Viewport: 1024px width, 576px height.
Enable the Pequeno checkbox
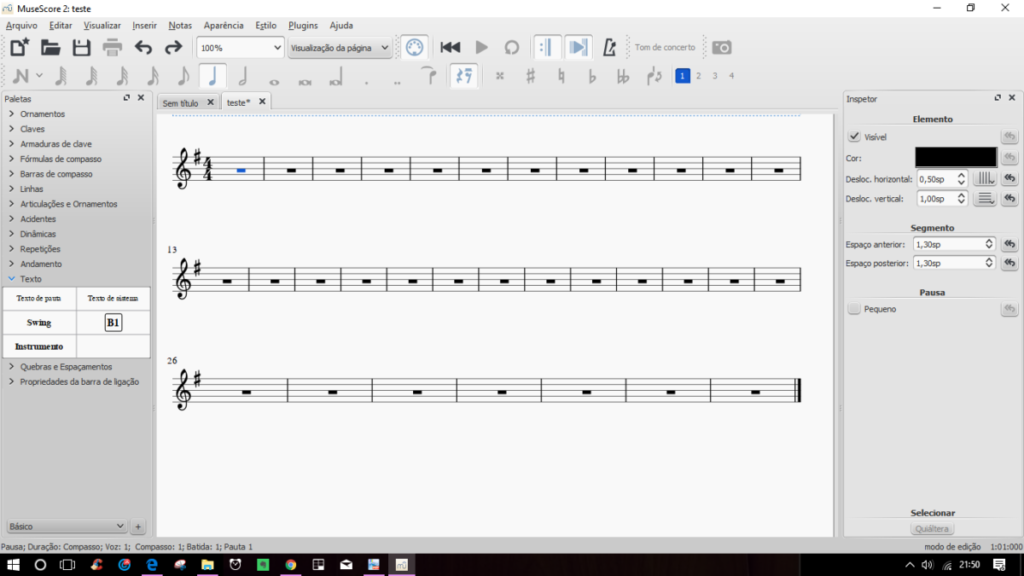(854, 309)
